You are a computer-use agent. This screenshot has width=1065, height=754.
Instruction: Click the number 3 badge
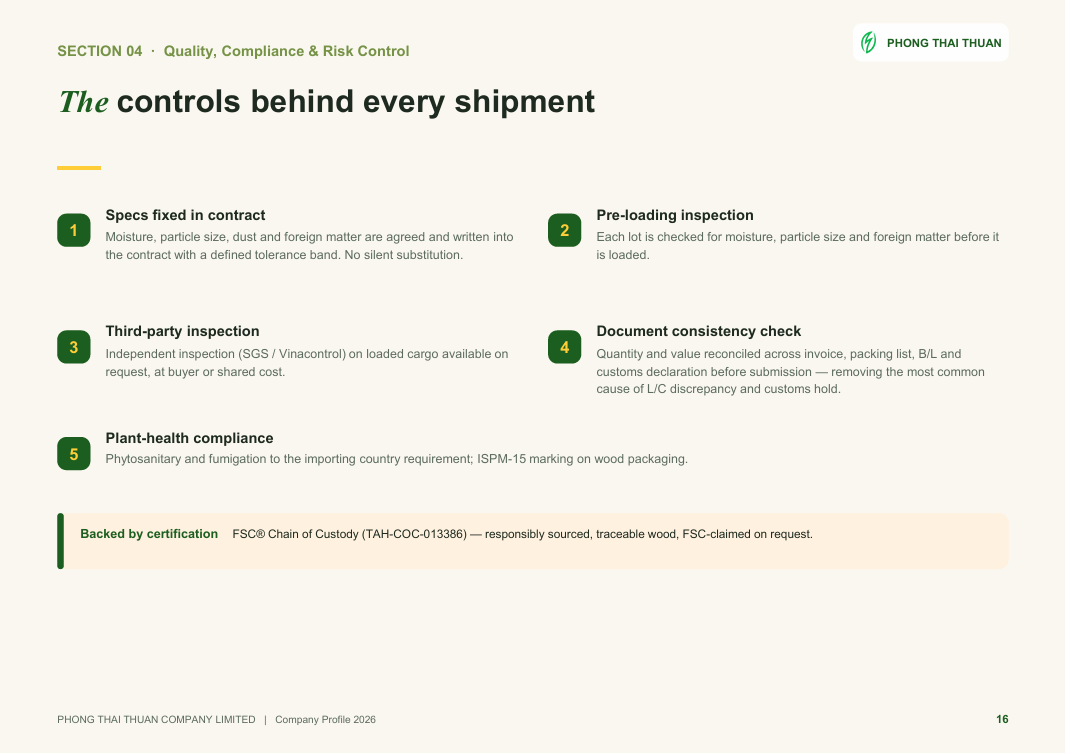coord(74,347)
